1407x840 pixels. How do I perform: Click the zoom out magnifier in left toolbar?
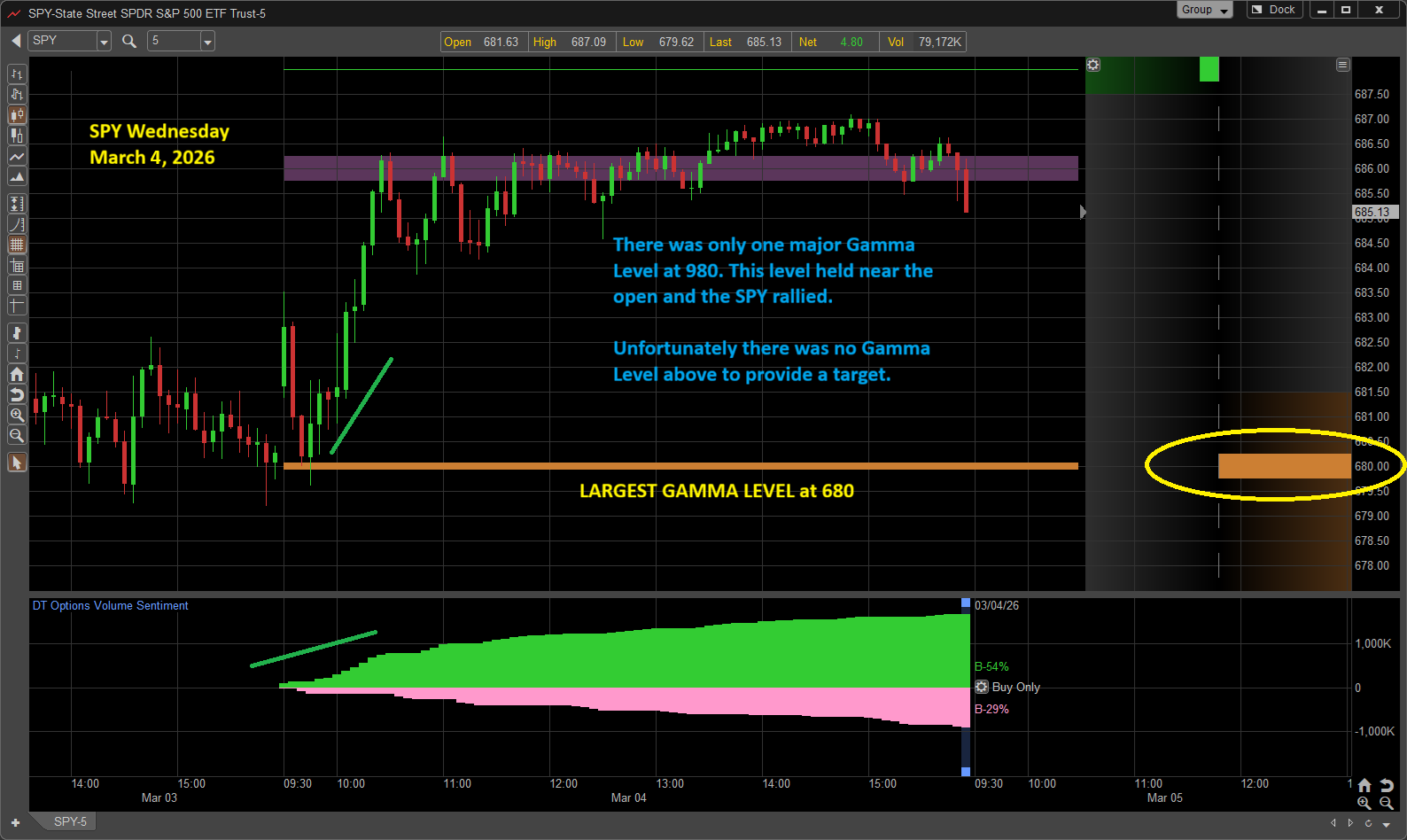coord(17,435)
